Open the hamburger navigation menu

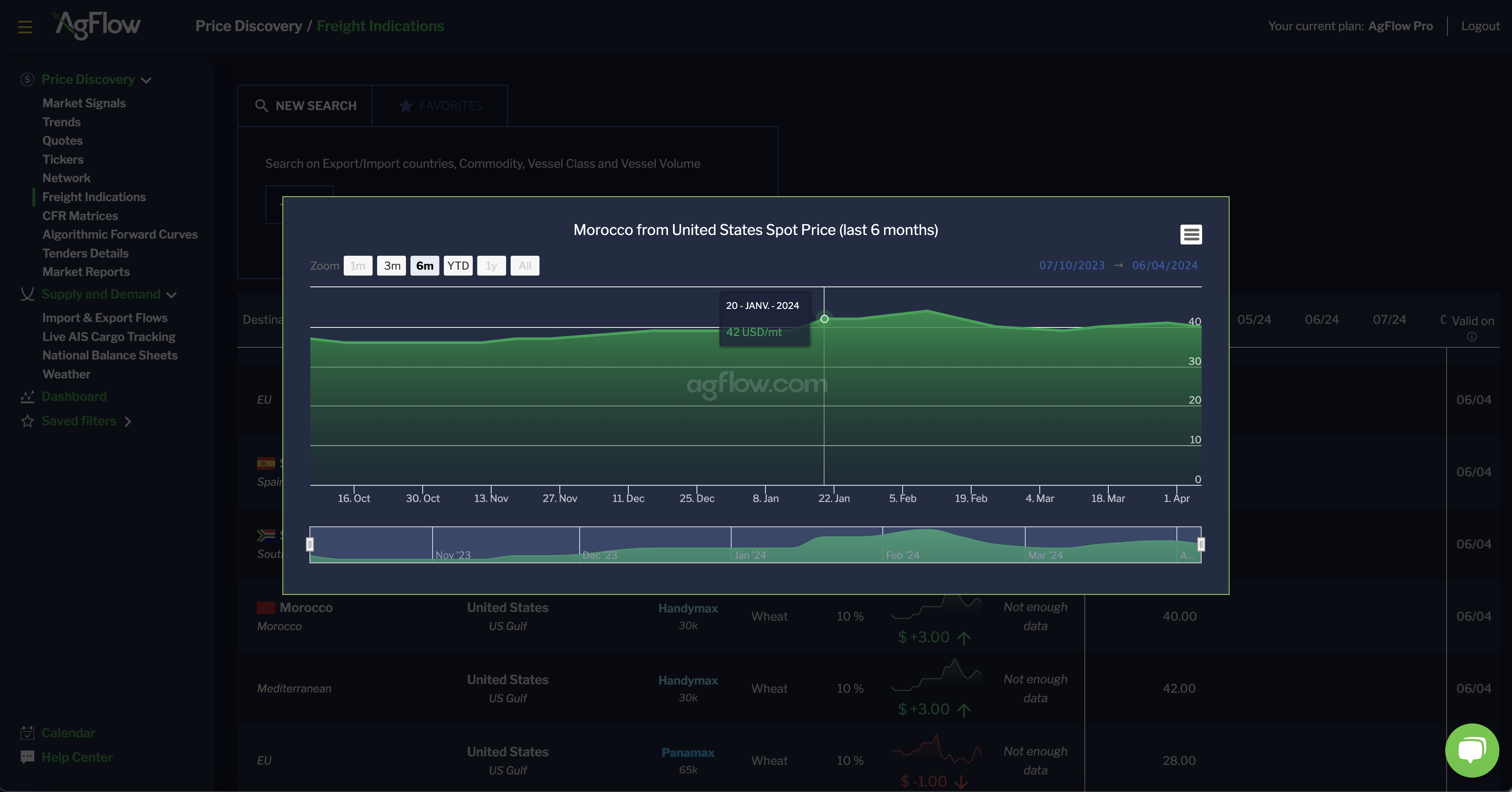pyautogui.click(x=25, y=27)
